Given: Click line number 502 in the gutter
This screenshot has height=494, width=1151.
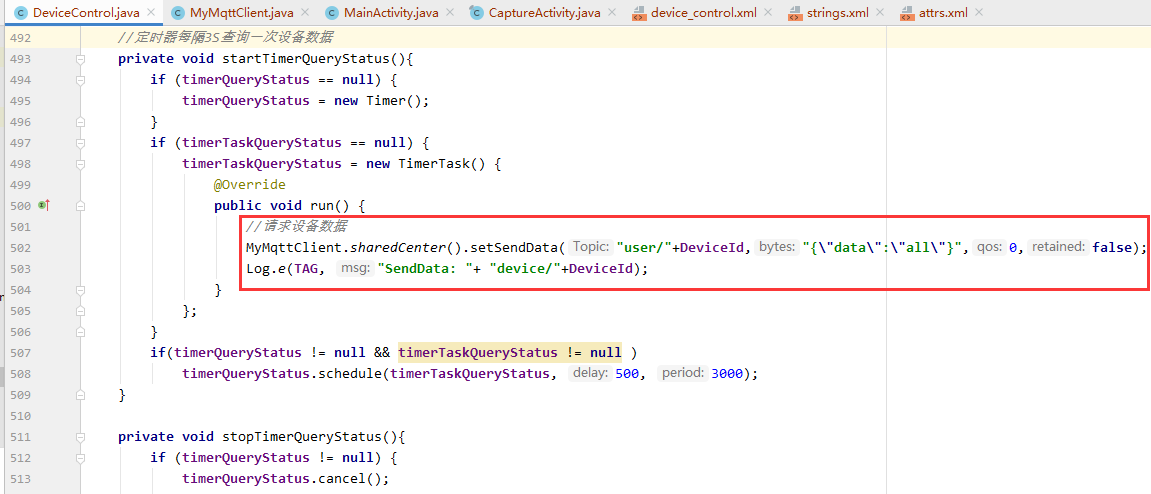Looking at the screenshot, I should pos(22,247).
